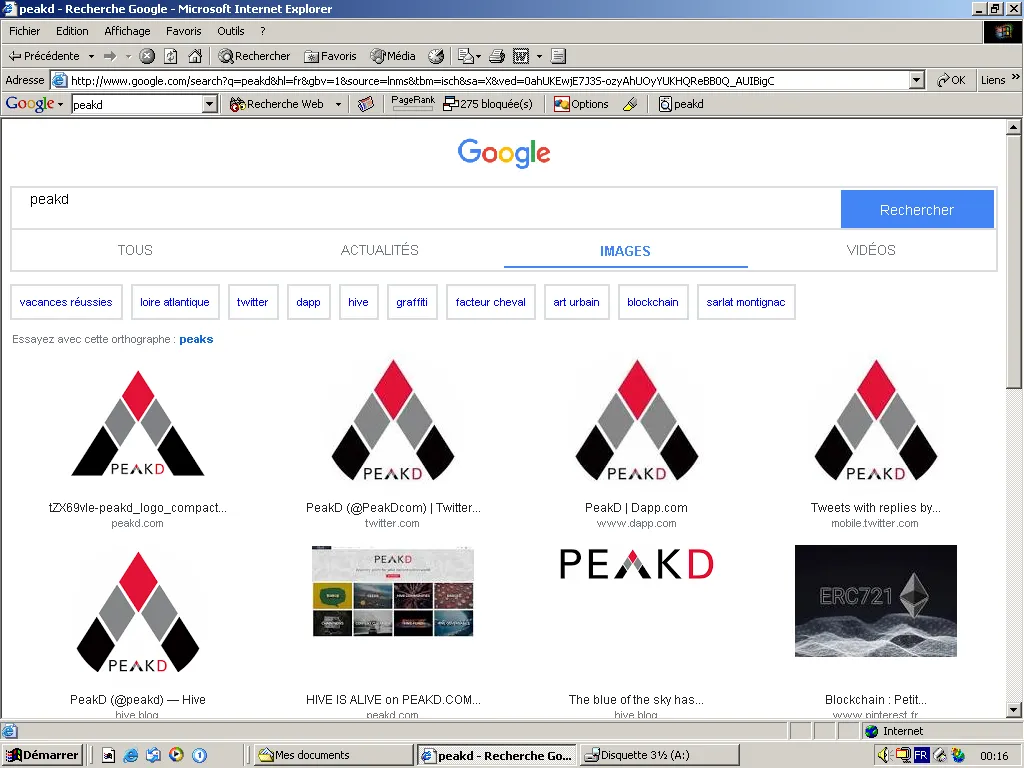Open the Média toolbar panel
The height and width of the screenshot is (768, 1024).
click(x=392, y=56)
